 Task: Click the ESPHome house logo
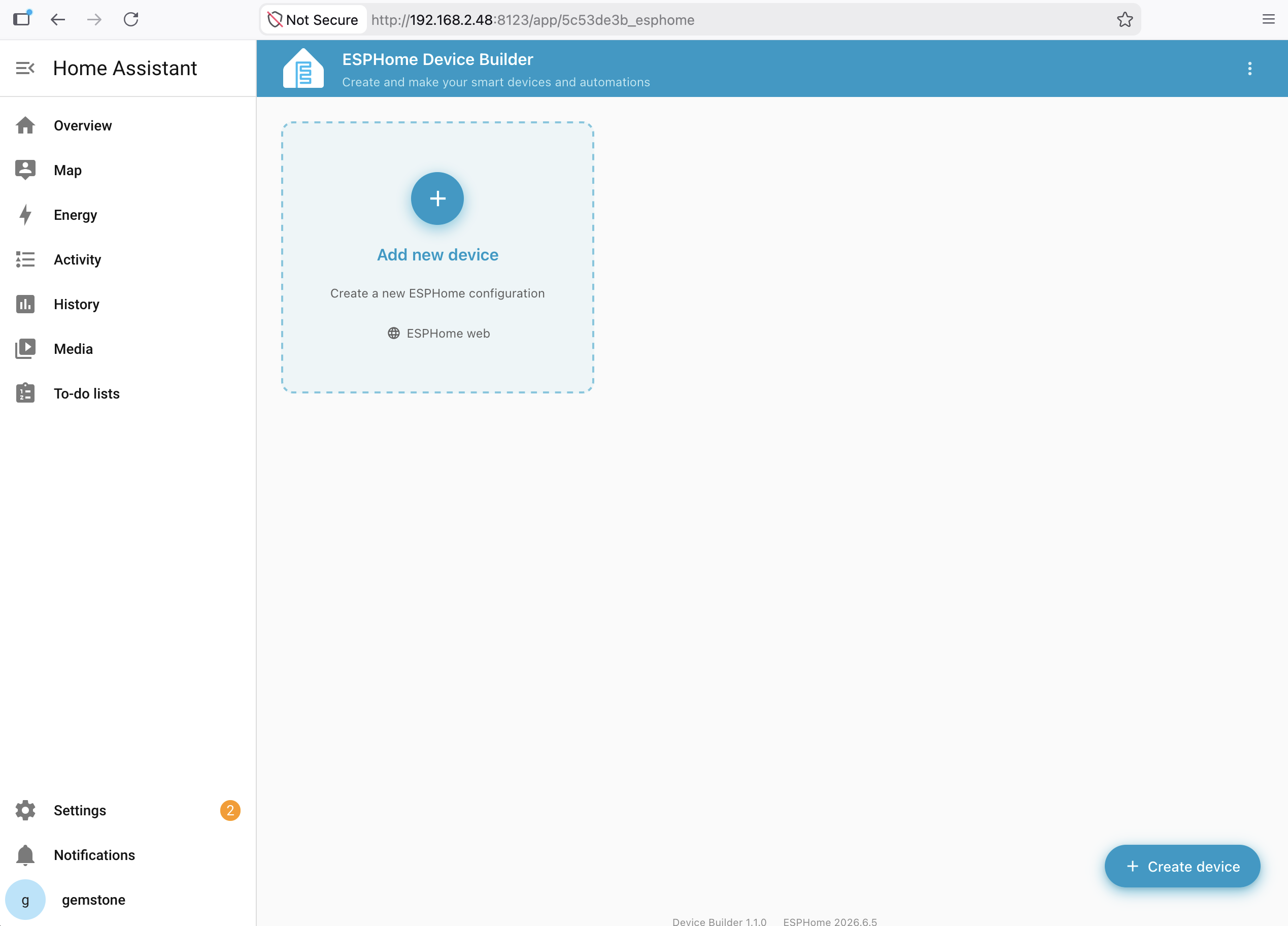pos(303,68)
